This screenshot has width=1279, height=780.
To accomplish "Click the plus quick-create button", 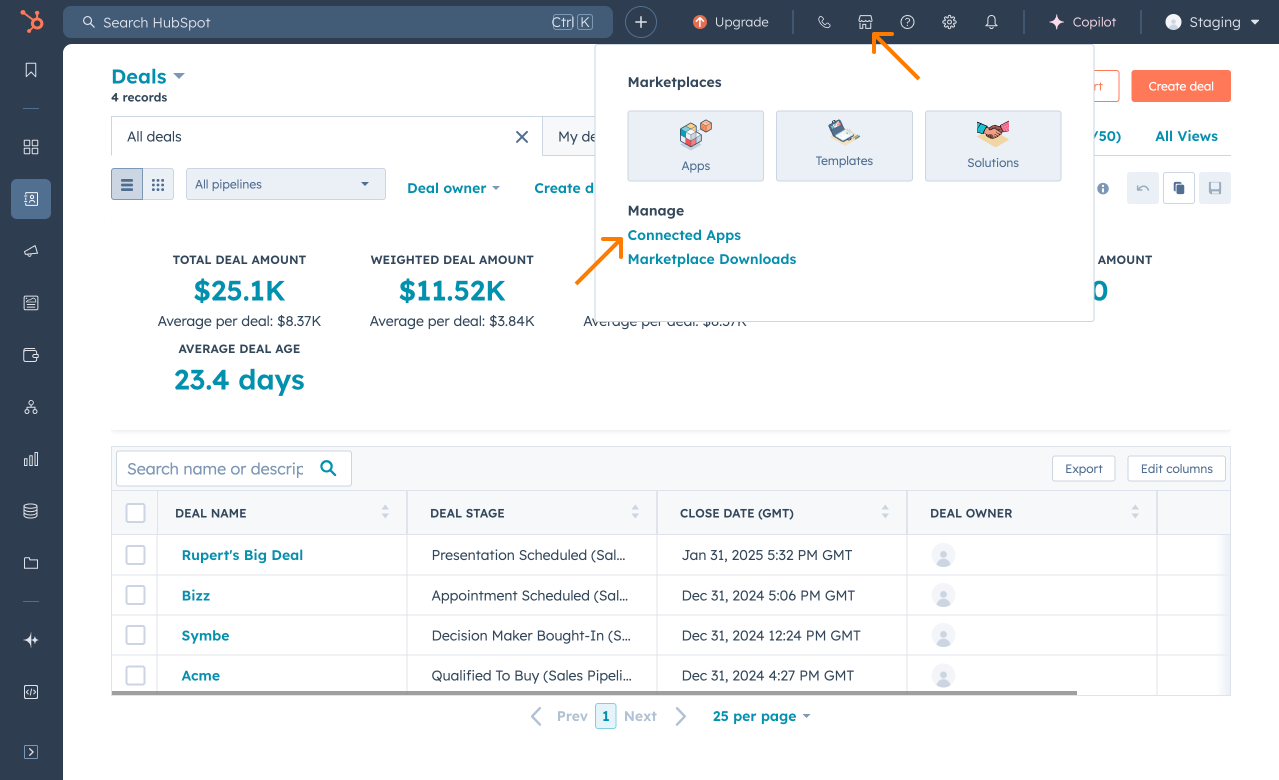I will click(641, 22).
